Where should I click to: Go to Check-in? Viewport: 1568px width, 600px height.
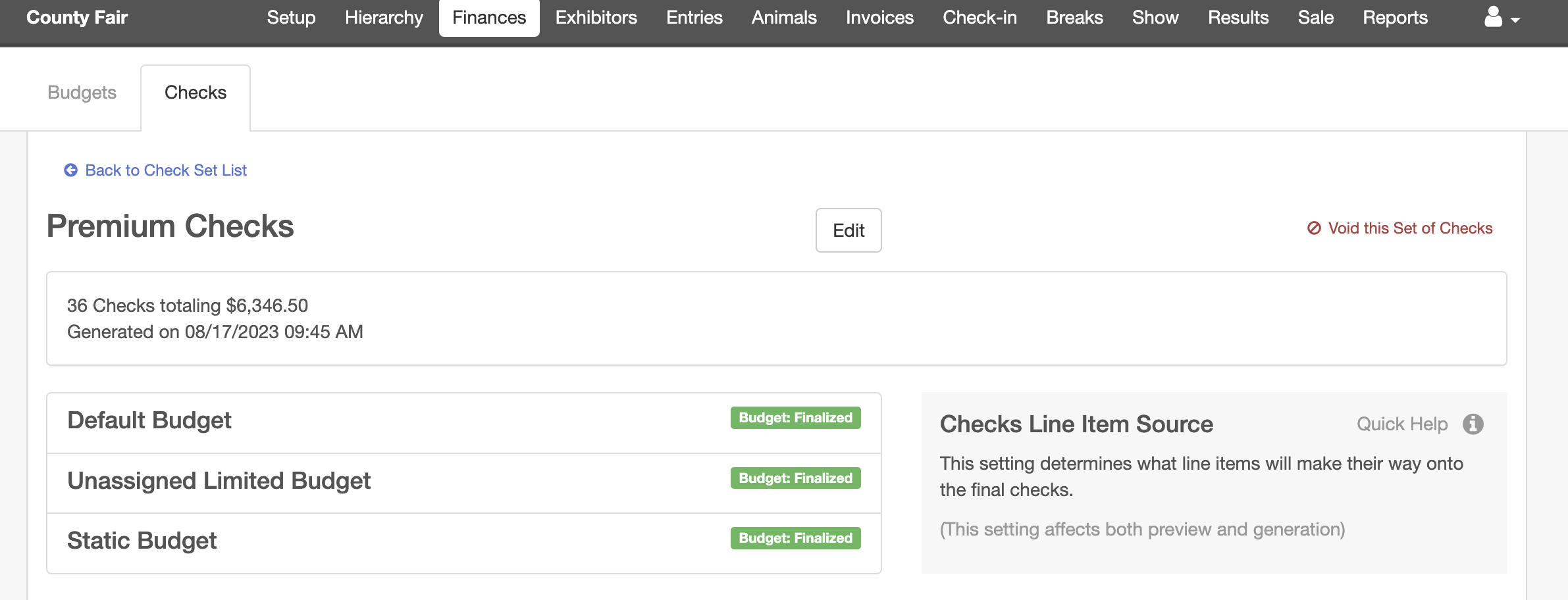tap(980, 18)
